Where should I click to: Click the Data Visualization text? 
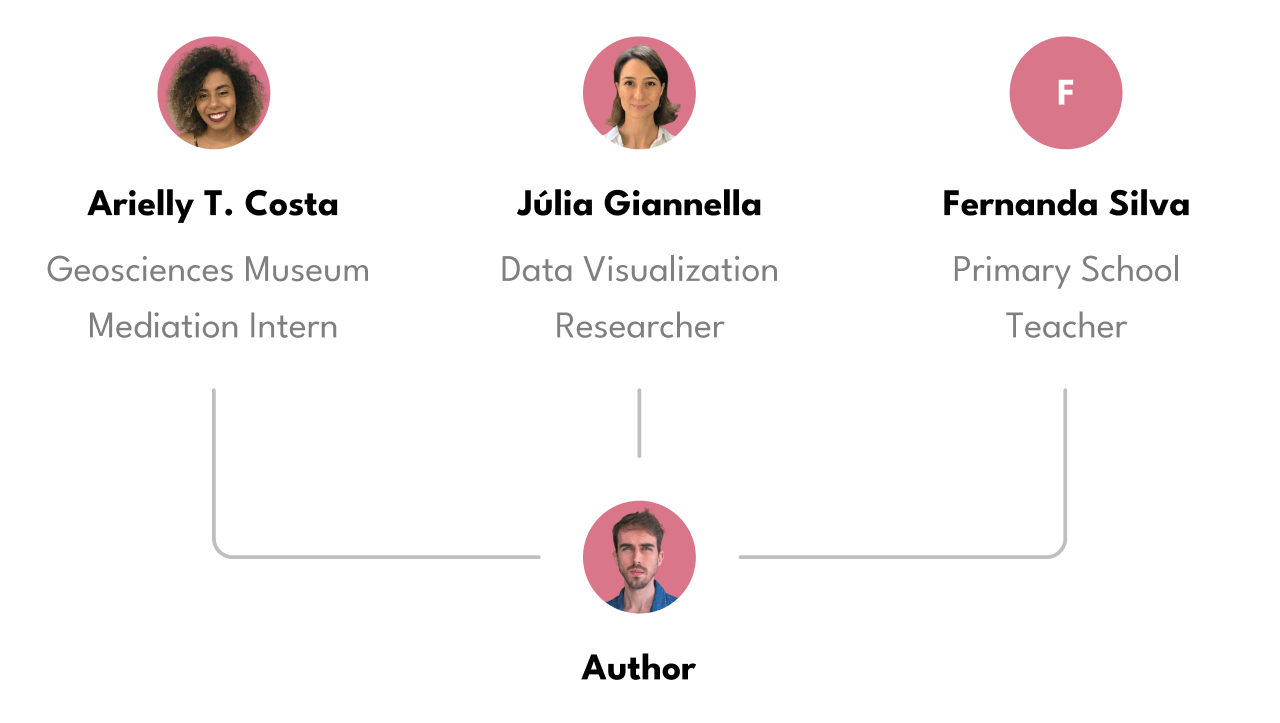point(639,270)
